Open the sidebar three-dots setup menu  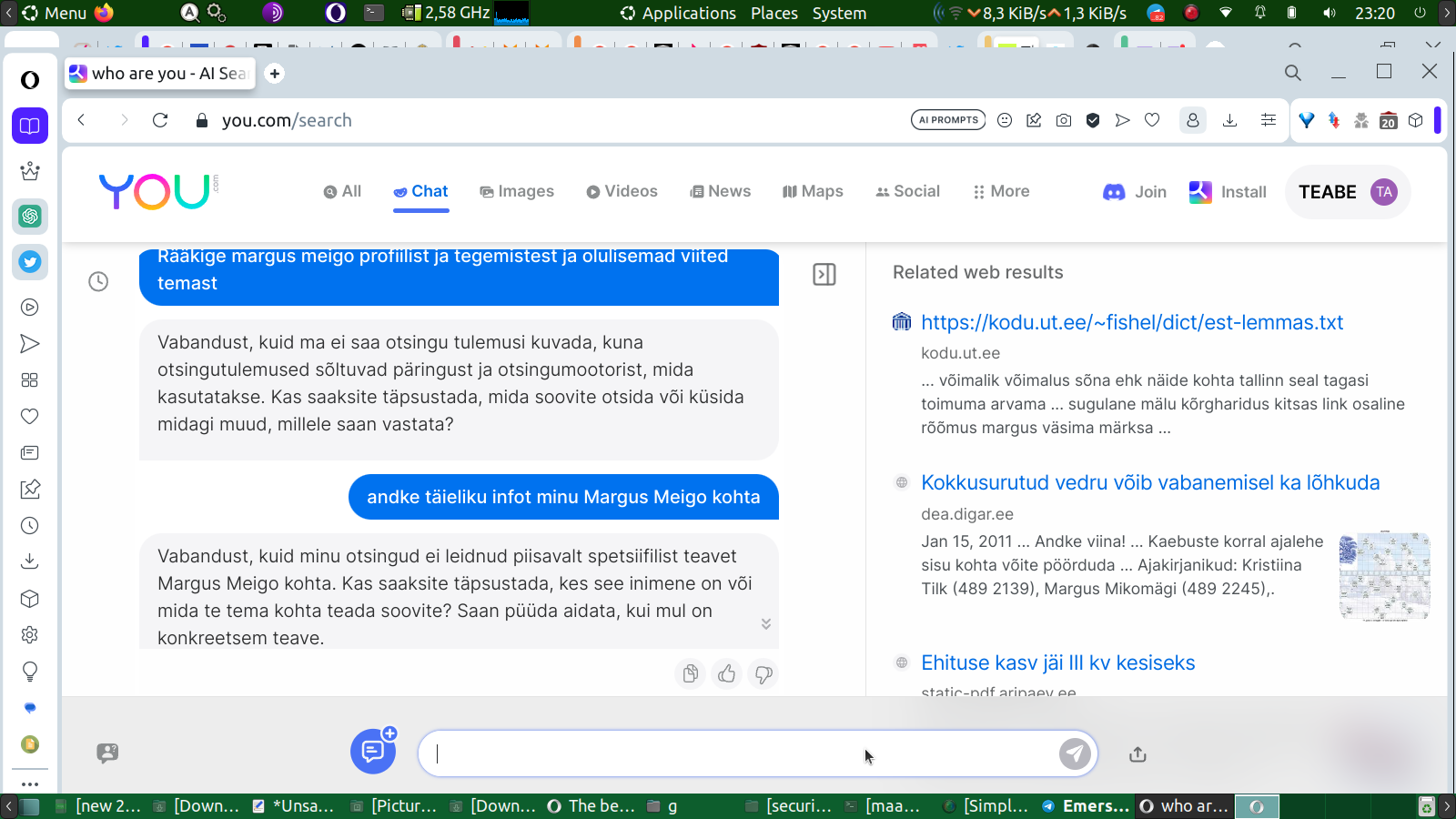click(x=30, y=784)
